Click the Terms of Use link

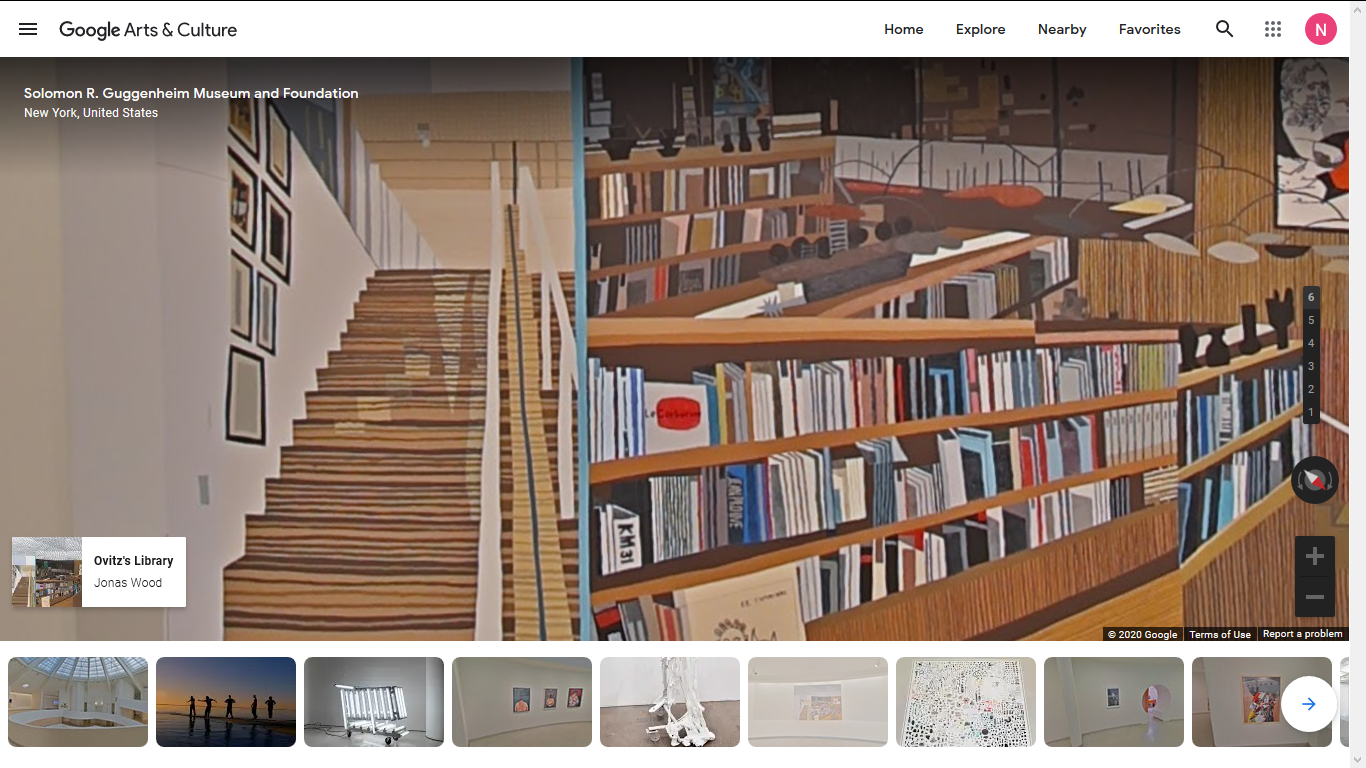1220,634
